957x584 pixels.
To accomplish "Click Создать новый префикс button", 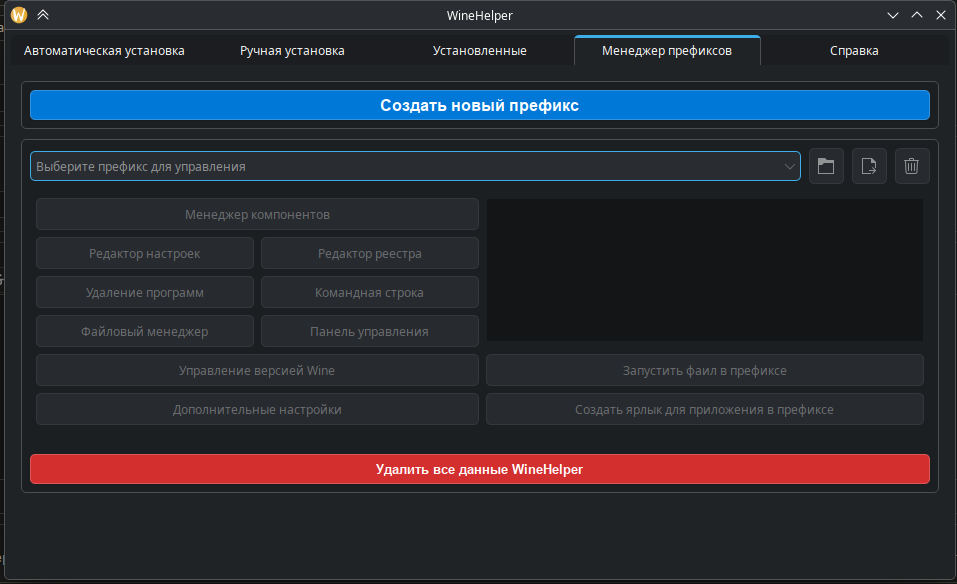I will pos(479,105).
